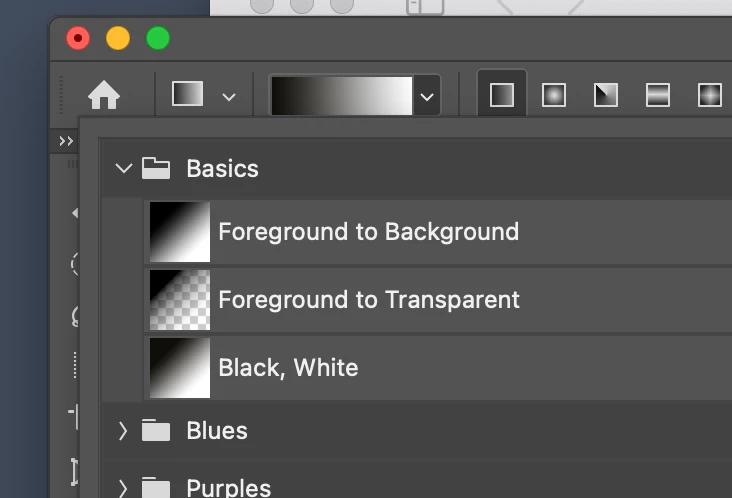Screen dimensions: 732x498
Task: Click the Purples group label
Action: tap(228, 488)
